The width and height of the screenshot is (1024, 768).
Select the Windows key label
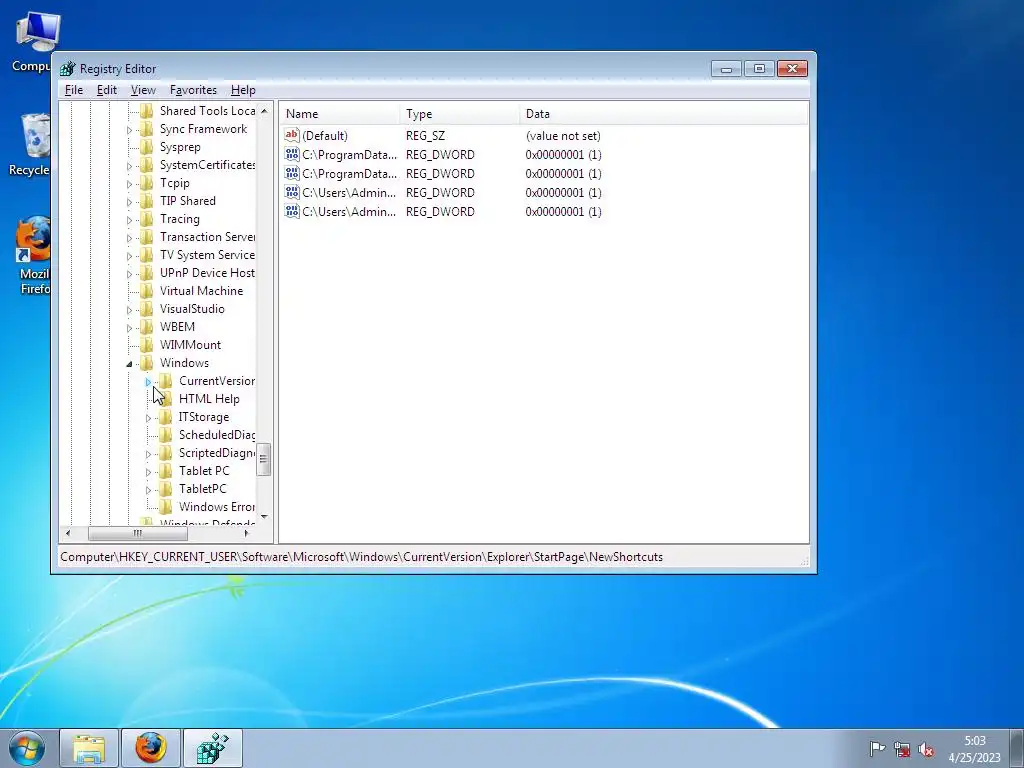point(184,363)
